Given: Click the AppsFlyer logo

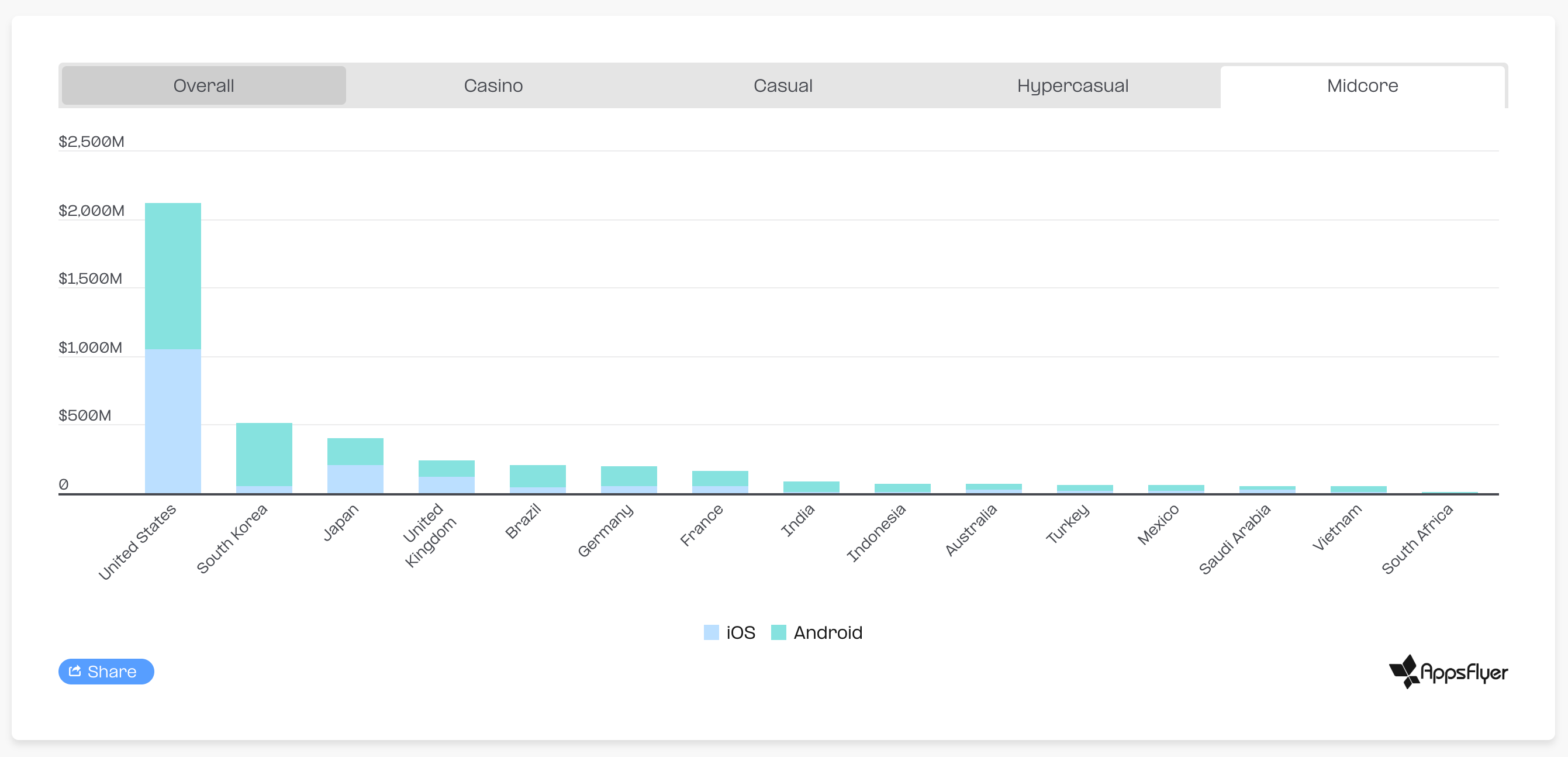Looking at the screenshot, I should coord(1448,672).
